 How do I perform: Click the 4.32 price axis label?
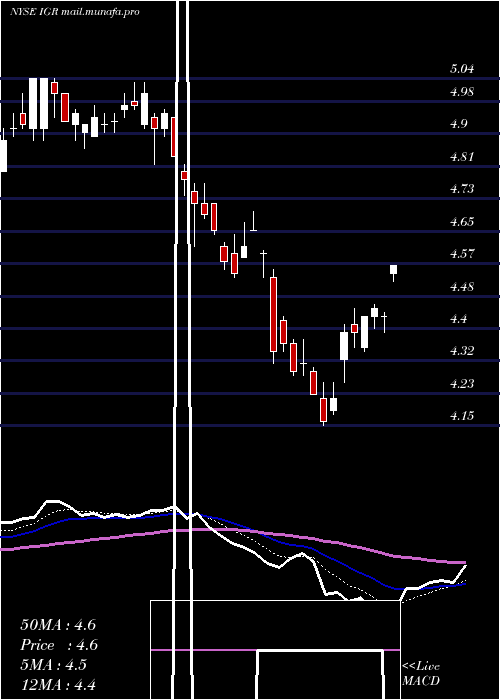(x=462, y=351)
